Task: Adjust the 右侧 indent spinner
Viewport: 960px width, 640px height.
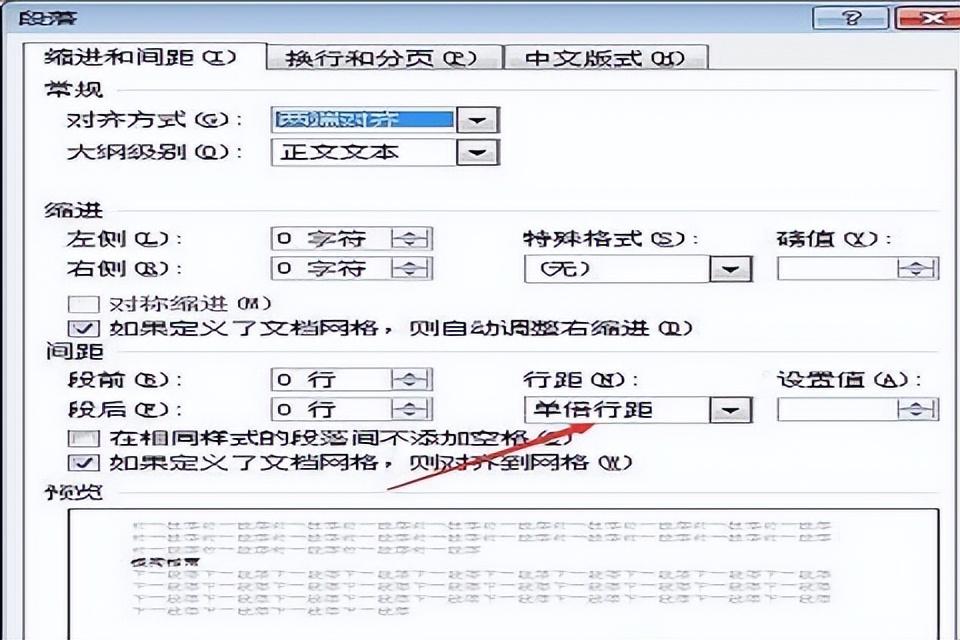Action: click(411, 268)
